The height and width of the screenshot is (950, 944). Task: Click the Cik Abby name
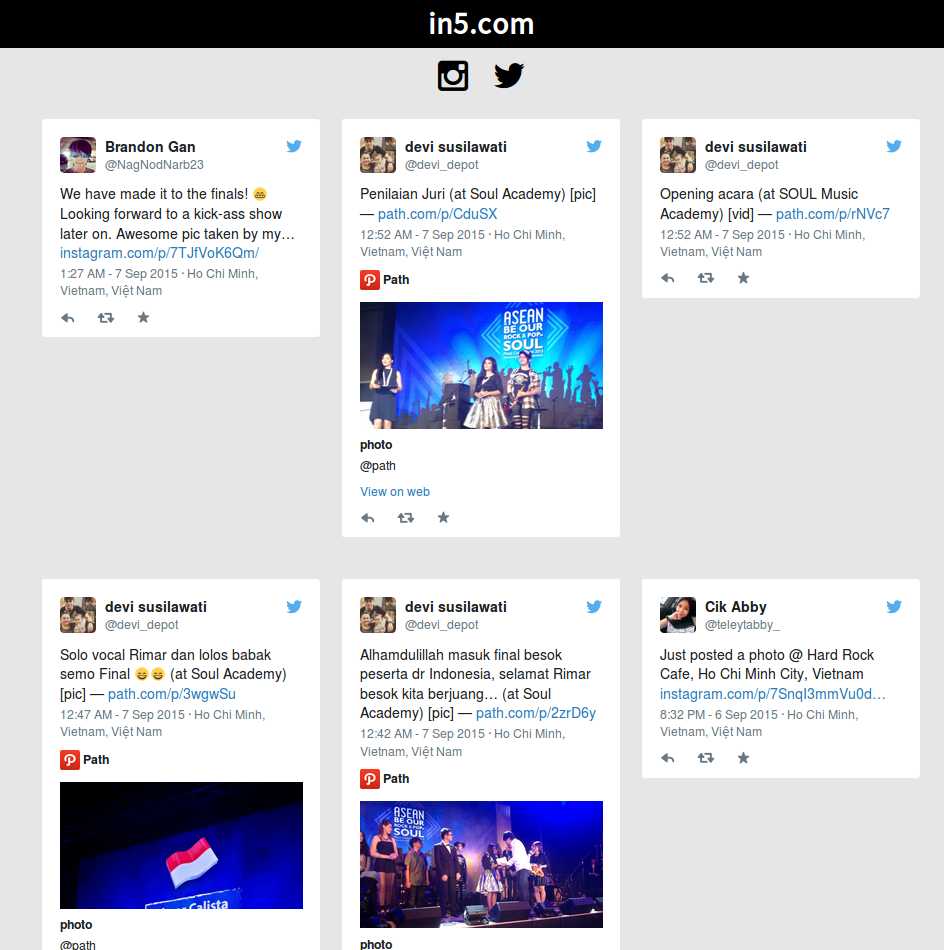click(x=736, y=607)
